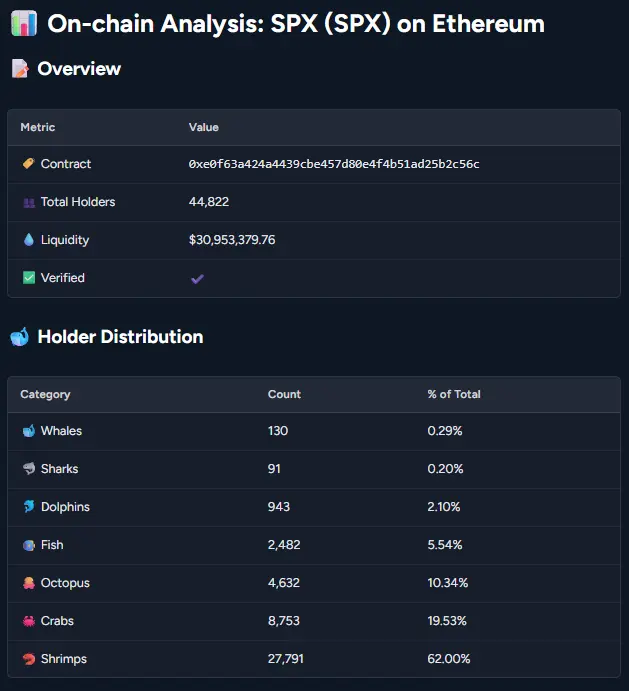Screen dimensions: 629x691
Task: Click the Shrimps count 27,791
Action: 286,658
